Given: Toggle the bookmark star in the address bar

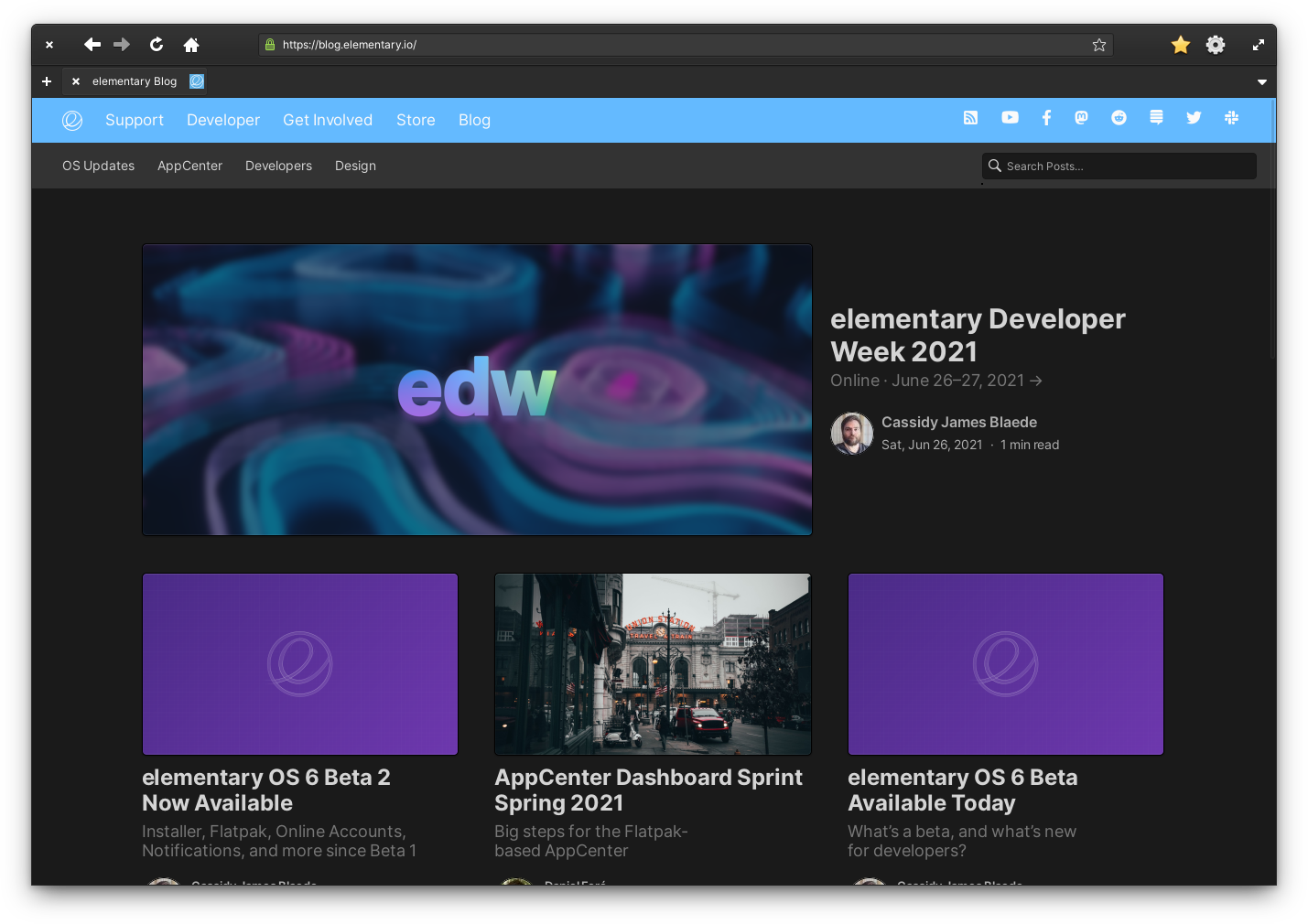Looking at the screenshot, I should click(x=1098, y=44).
